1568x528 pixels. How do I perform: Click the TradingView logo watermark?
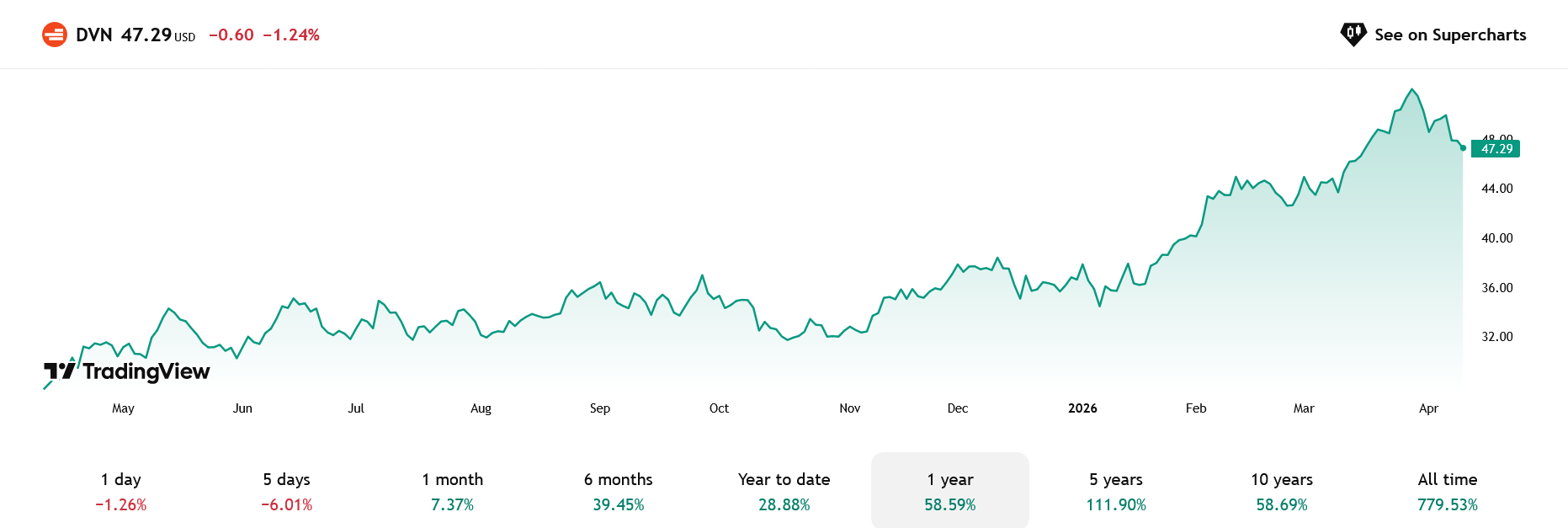click(127, 371)
